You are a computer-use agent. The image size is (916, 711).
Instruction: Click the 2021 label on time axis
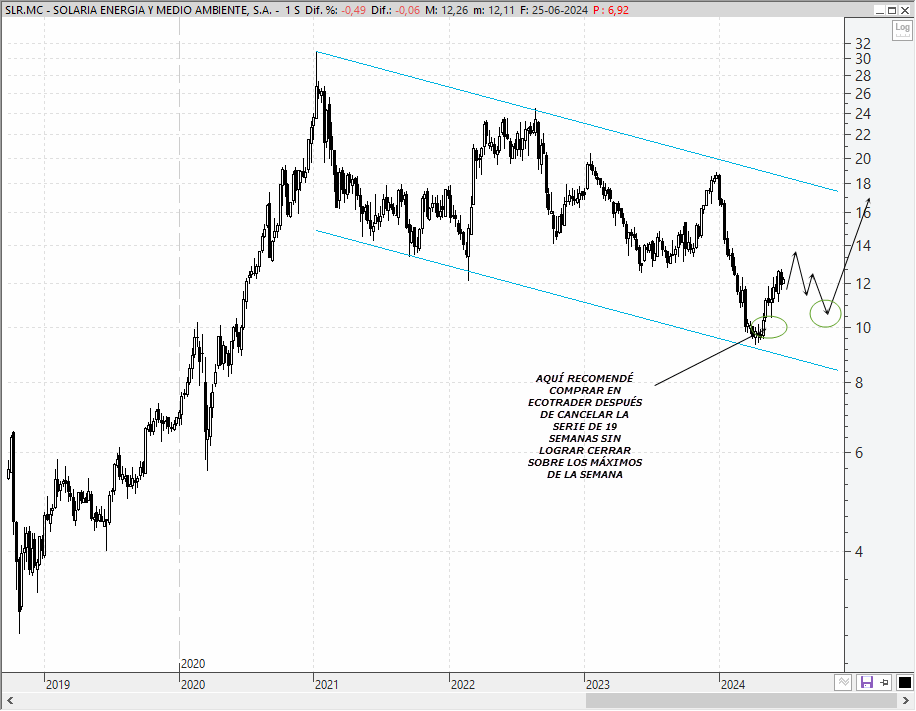(x=327, y=684)
